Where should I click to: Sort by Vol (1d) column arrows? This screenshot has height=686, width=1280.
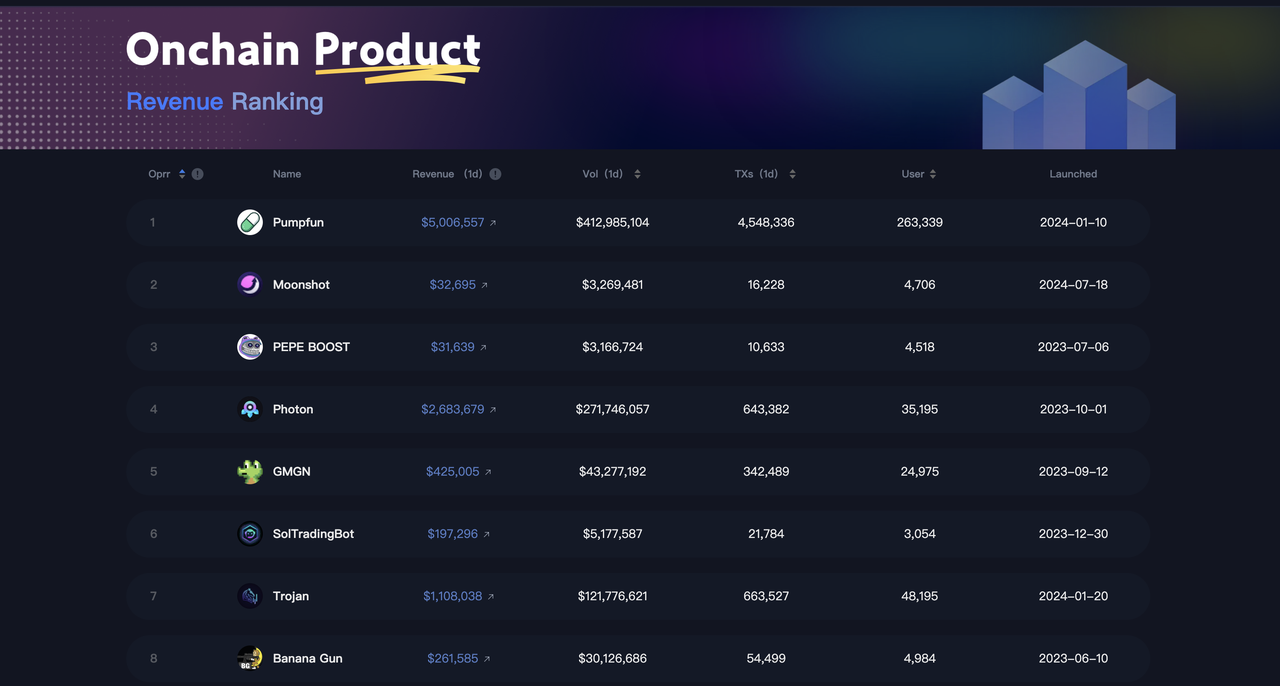[637, 174]
